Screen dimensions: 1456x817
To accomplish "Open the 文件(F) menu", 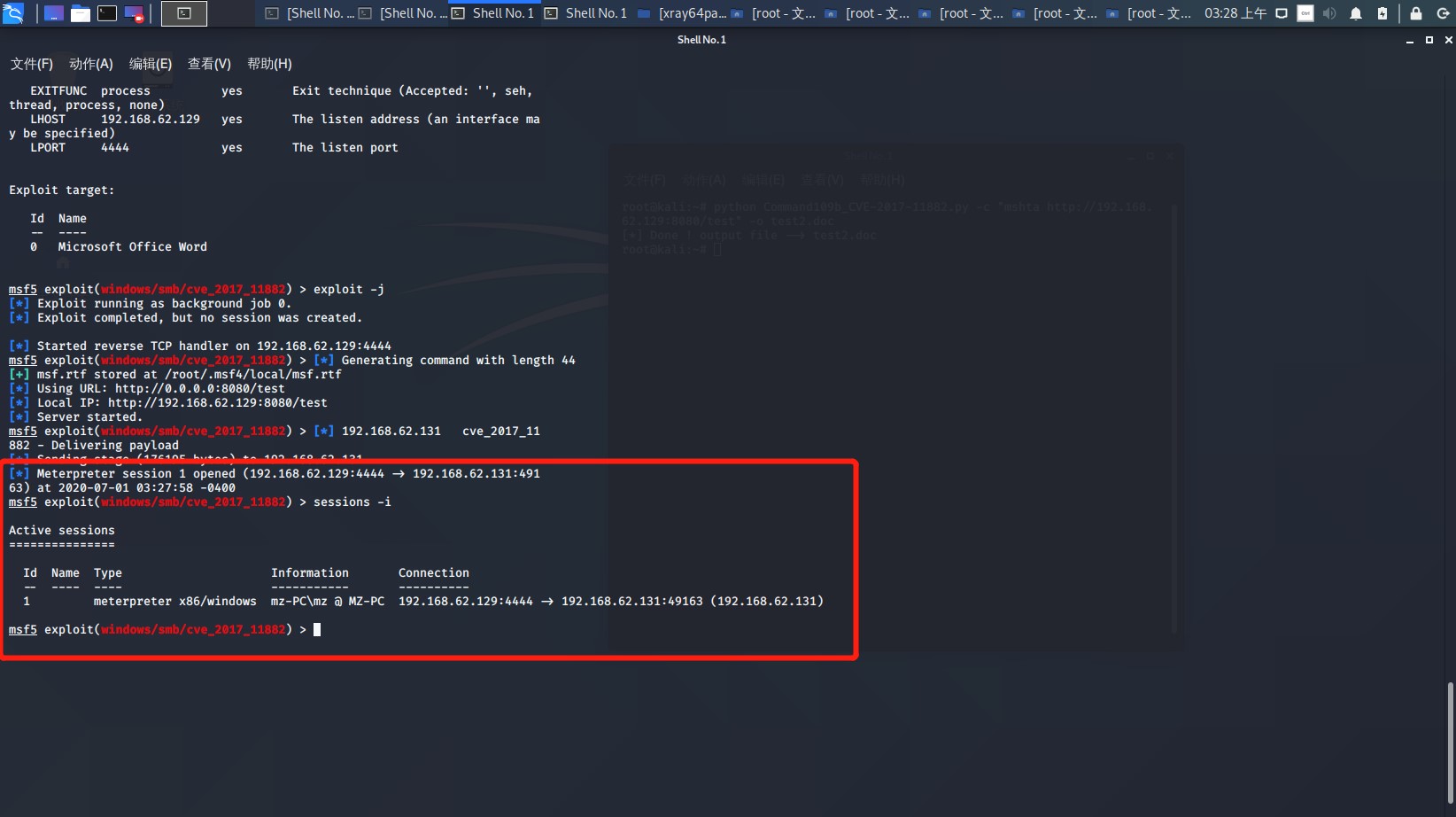I will (x=32, y=64).
